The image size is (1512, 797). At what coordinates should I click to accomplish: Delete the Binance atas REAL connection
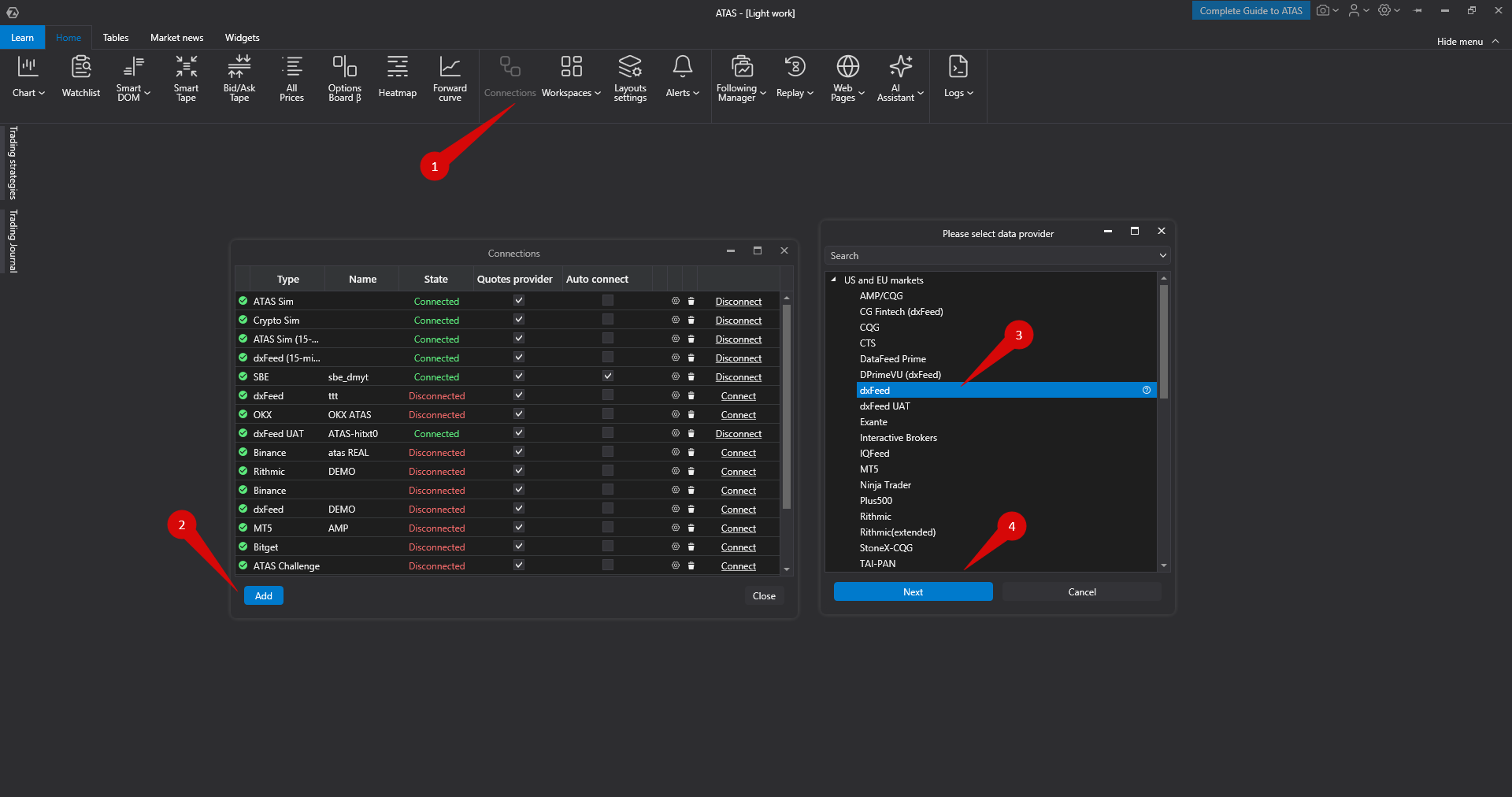(691, 452)
